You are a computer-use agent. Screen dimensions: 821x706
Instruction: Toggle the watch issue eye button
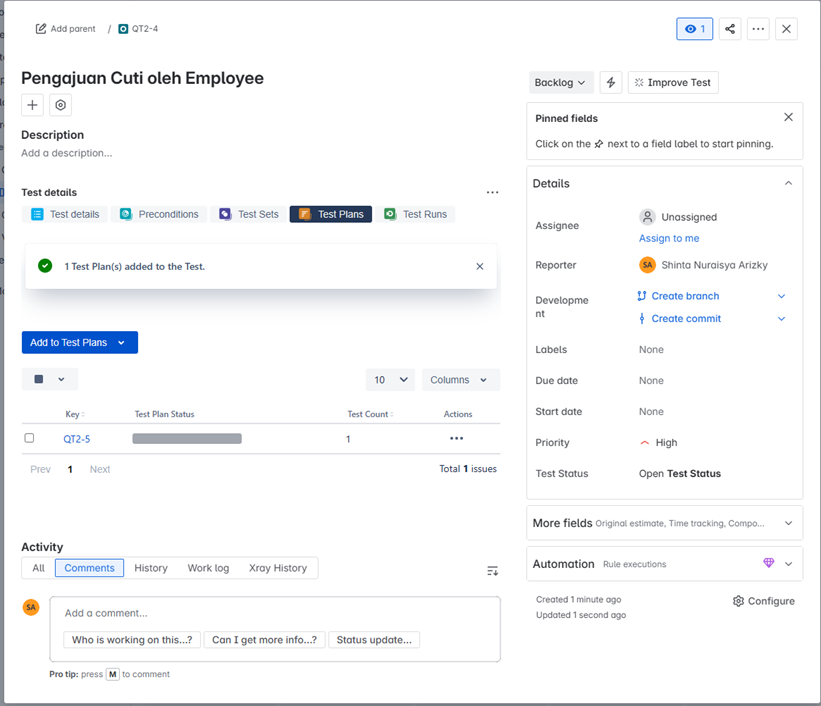click(x=694, y=29)
